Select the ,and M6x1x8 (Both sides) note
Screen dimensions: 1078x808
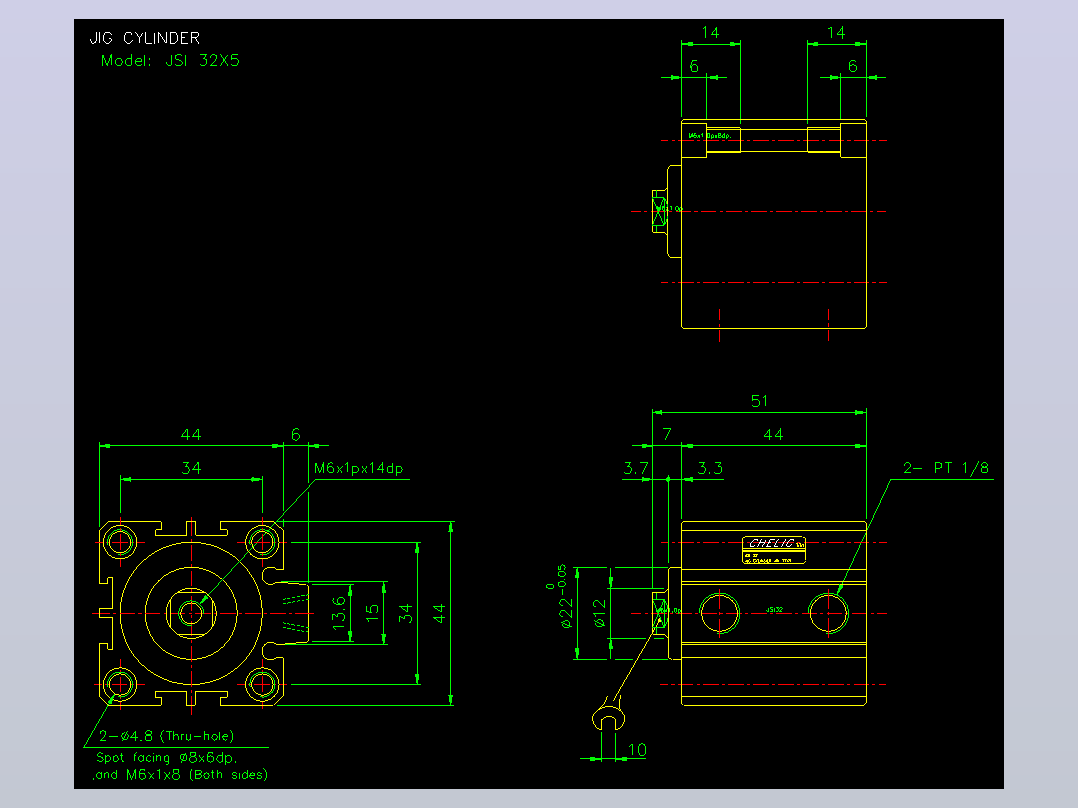point(180,775)
